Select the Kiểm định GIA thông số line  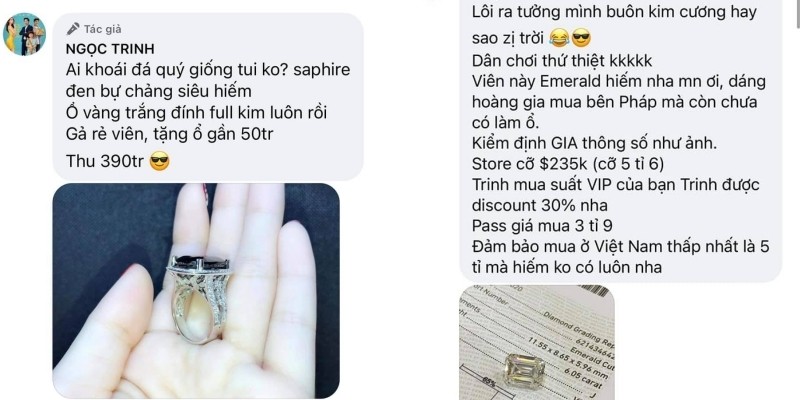coord(594,144)
